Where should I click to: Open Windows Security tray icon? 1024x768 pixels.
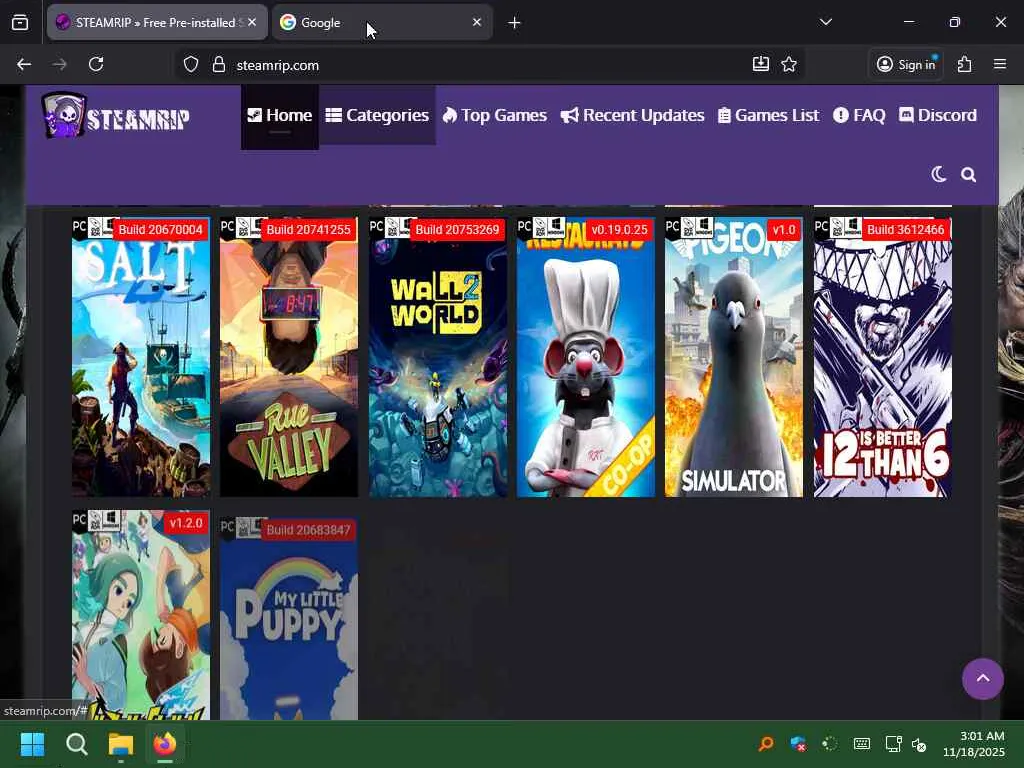click(797, 744)
